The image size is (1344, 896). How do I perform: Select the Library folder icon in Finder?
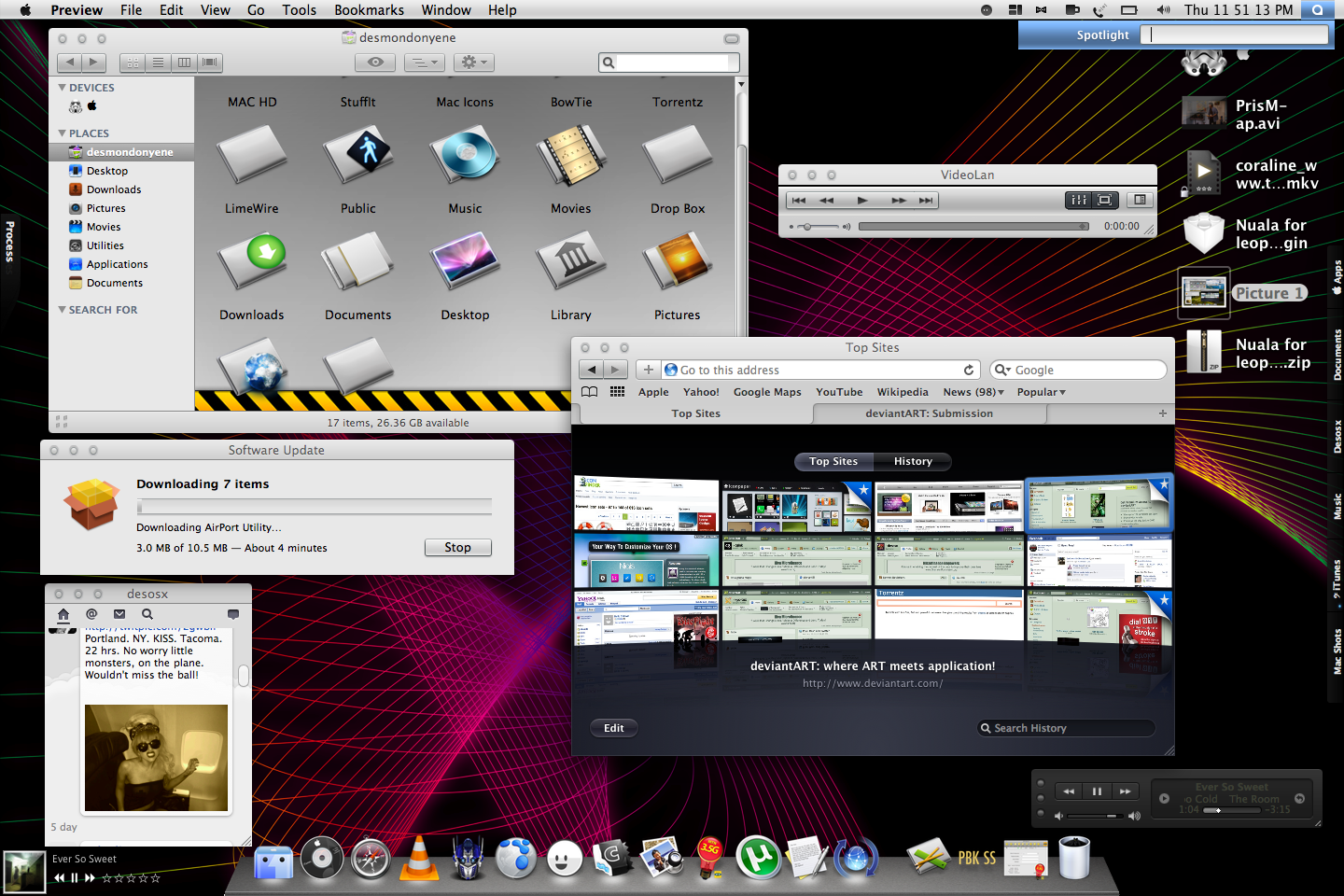571,262
